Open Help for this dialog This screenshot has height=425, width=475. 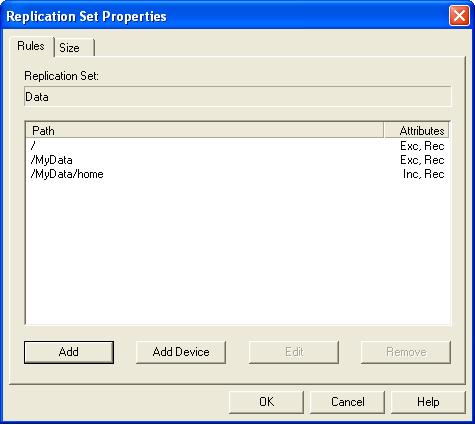[x=428, y=402]
